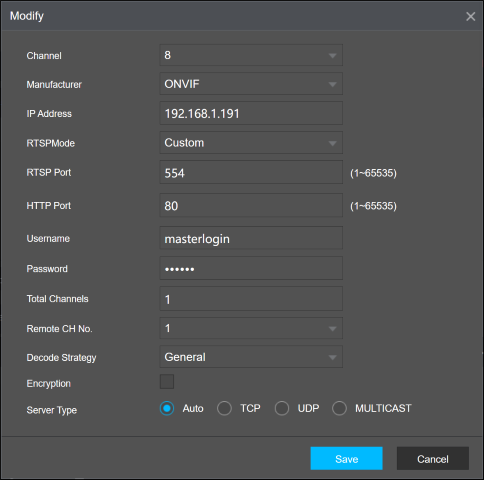The height and width of the screenshot is (480, 484).
Task: Select the Auto server type radio
Action: pyautogui.click(x=167, y=408)
